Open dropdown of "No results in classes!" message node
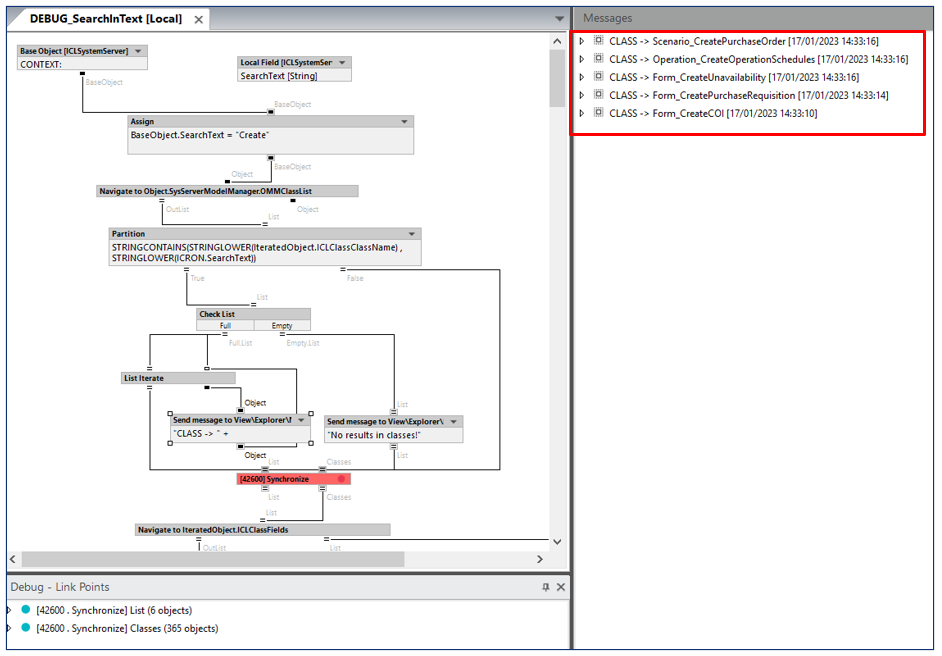Image resolution: width=942 pixels, height=656 pixels. pos(454,422)
